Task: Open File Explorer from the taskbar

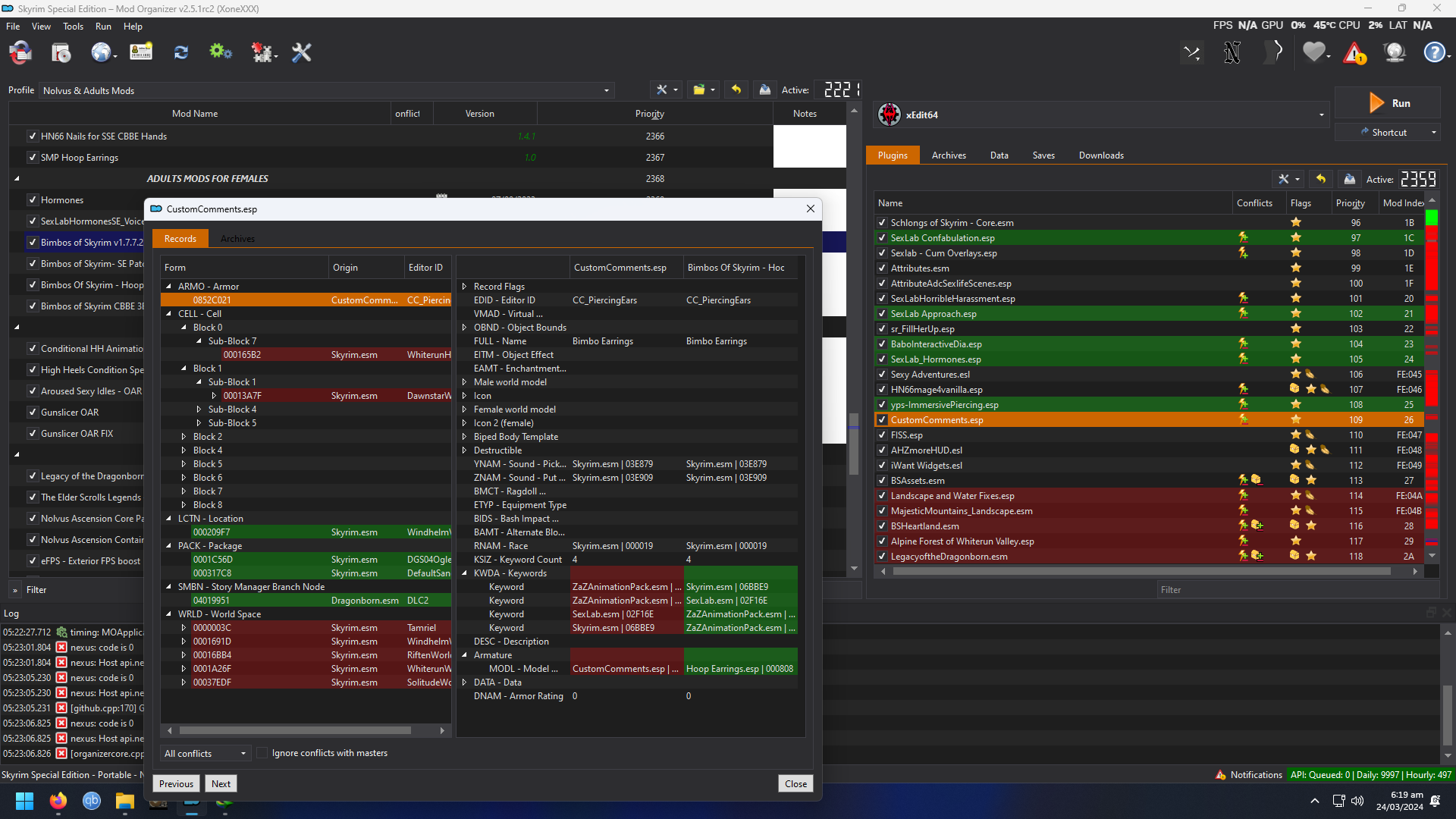Action: 125,801
